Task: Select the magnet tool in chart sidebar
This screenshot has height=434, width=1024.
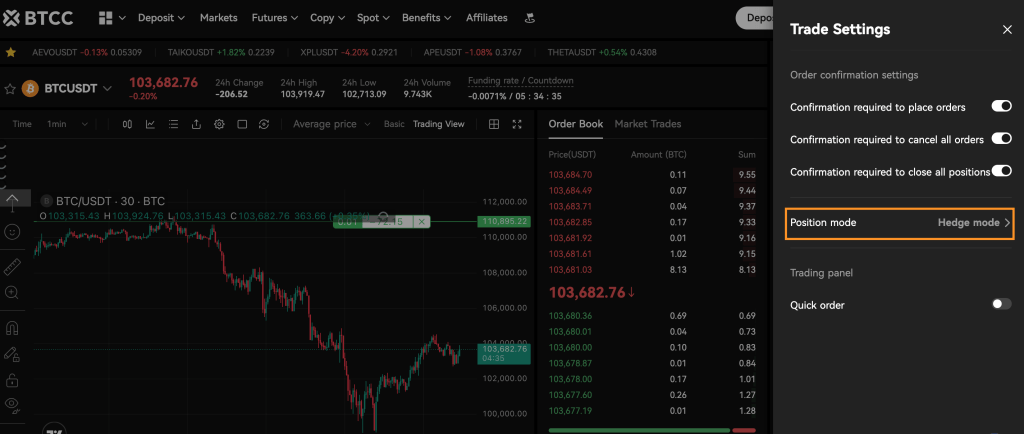Action: click(x=12, y=327)
